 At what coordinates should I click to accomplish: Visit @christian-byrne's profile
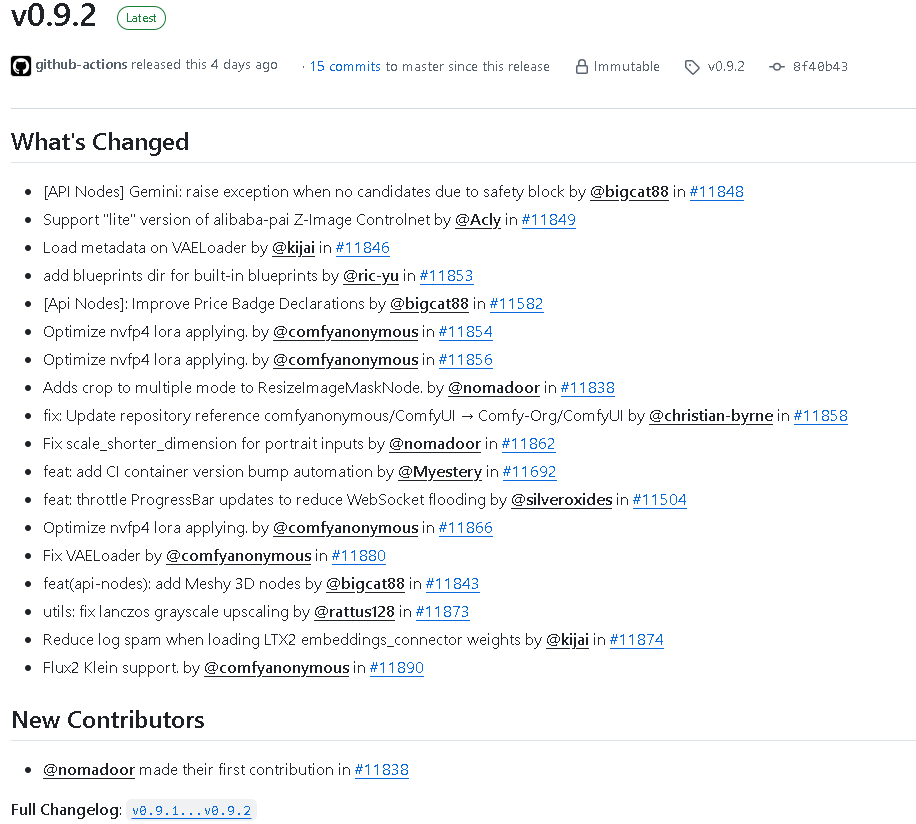click(x=710, y=415)
